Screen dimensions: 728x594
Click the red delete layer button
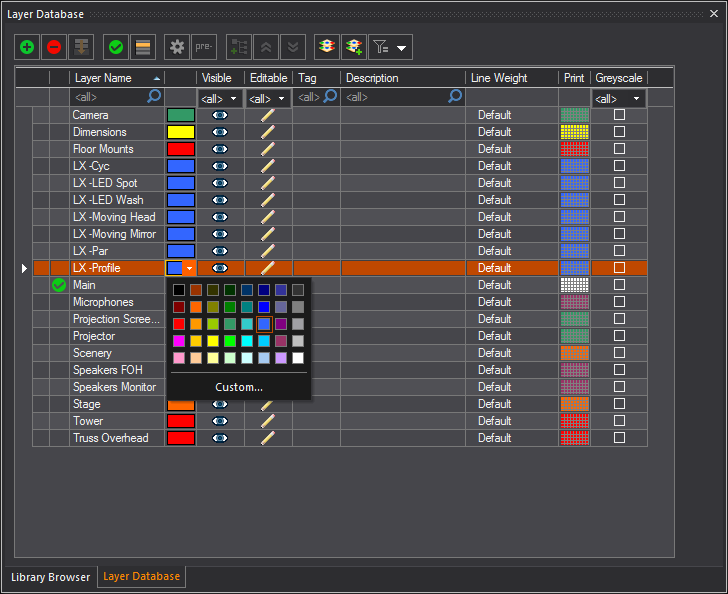(54, 46)
